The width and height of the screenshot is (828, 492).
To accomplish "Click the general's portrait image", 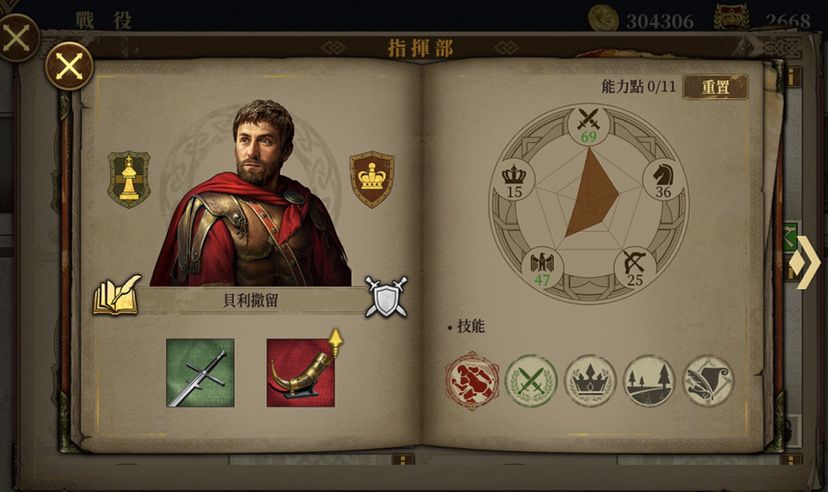I will tap(250, 193).
